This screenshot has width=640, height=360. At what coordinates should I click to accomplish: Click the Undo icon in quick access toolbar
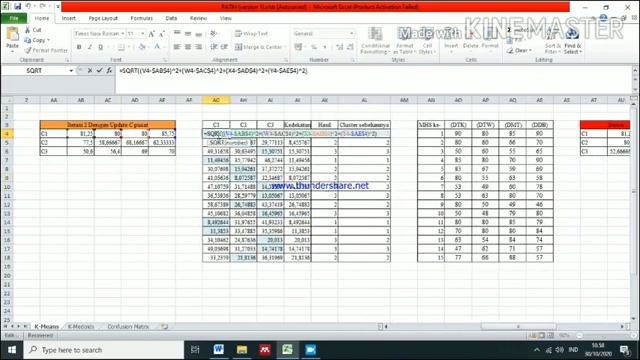28,7
